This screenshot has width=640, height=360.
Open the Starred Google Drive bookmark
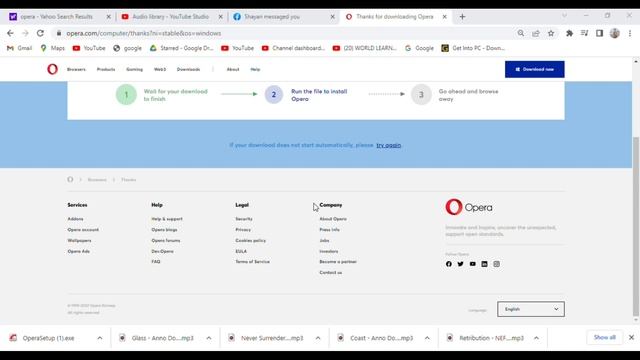pos(181,48)
